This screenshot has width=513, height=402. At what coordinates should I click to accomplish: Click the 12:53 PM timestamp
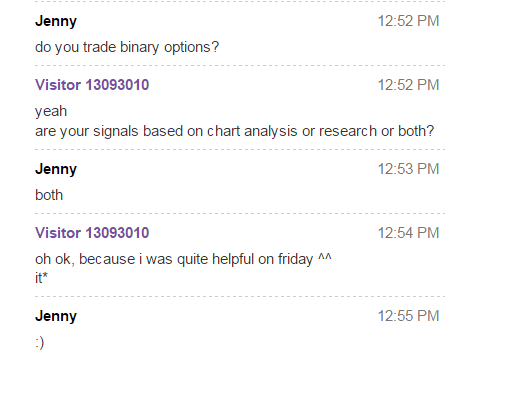408,169
